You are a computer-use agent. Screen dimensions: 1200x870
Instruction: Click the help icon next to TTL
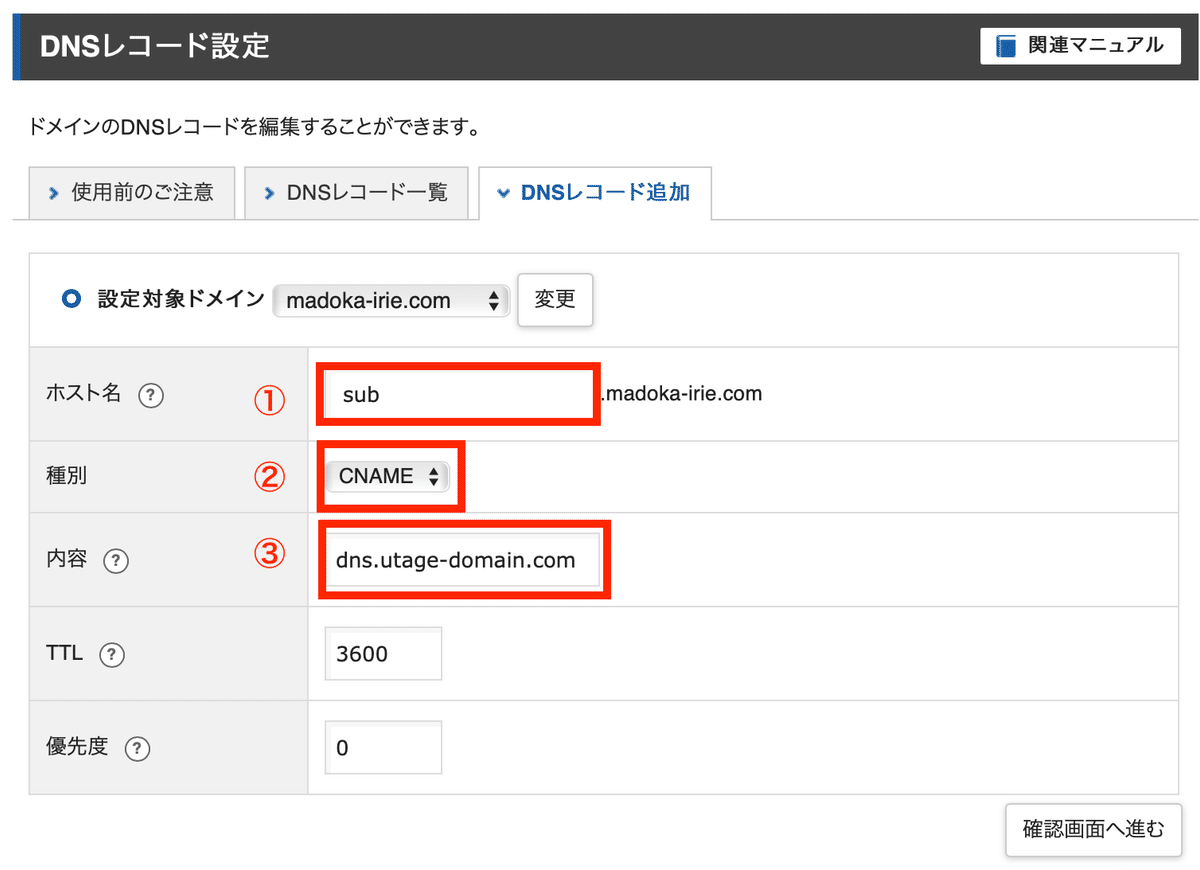click(111, 656)
